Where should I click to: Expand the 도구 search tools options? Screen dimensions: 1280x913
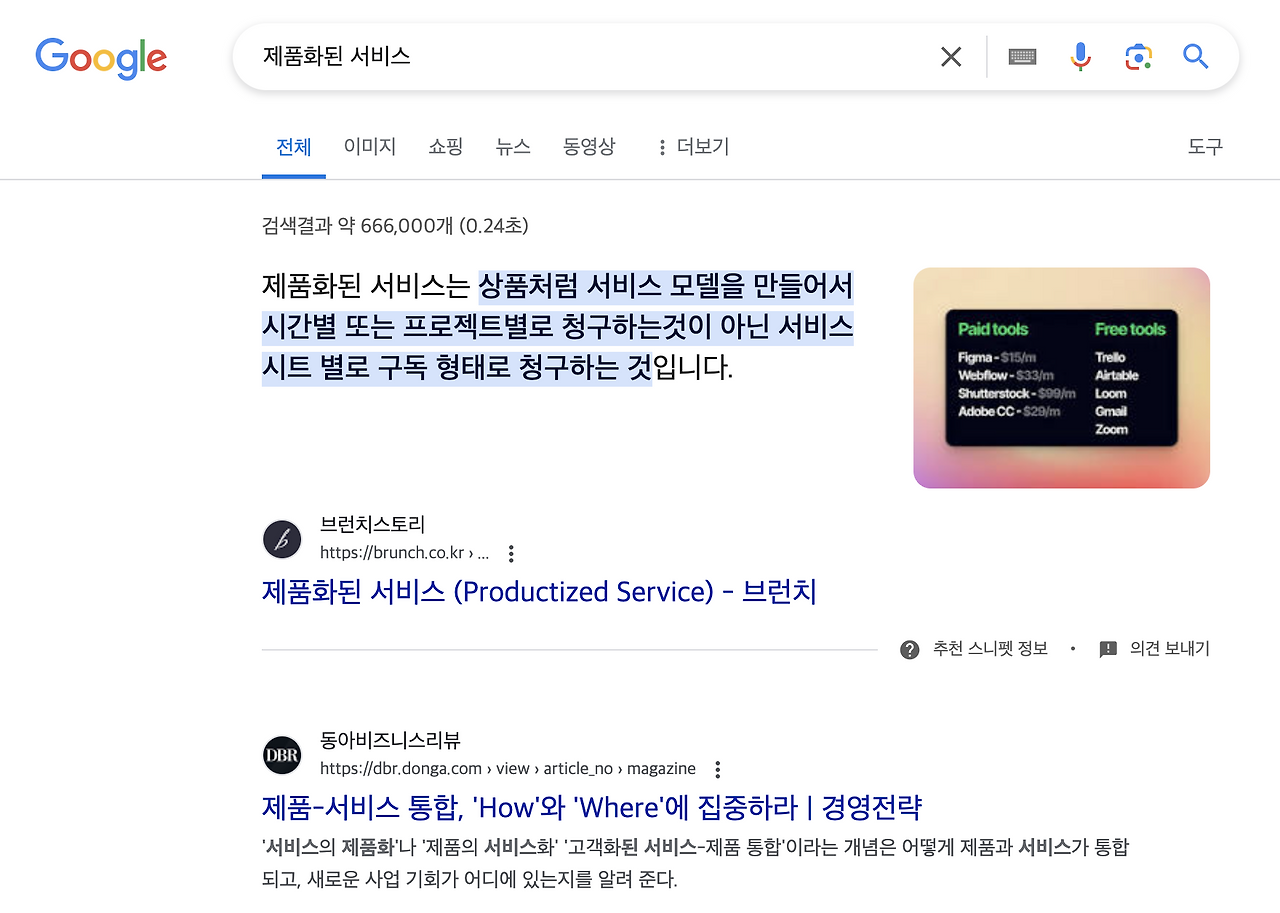1205,146
